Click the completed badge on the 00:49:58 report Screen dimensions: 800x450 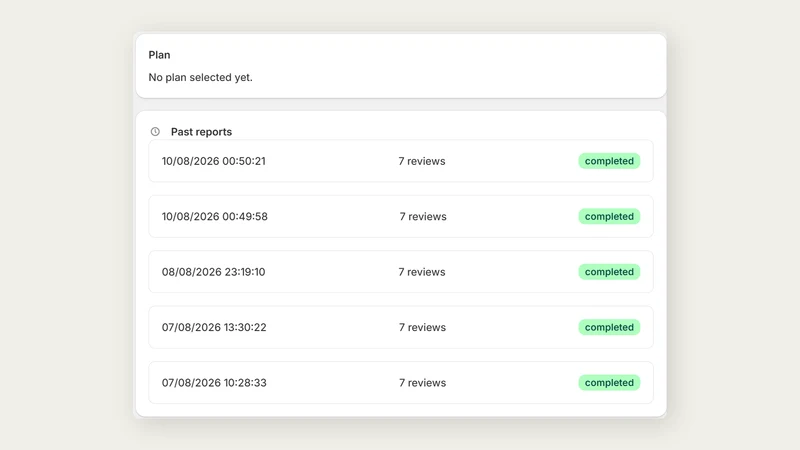[x=609, y=216]
